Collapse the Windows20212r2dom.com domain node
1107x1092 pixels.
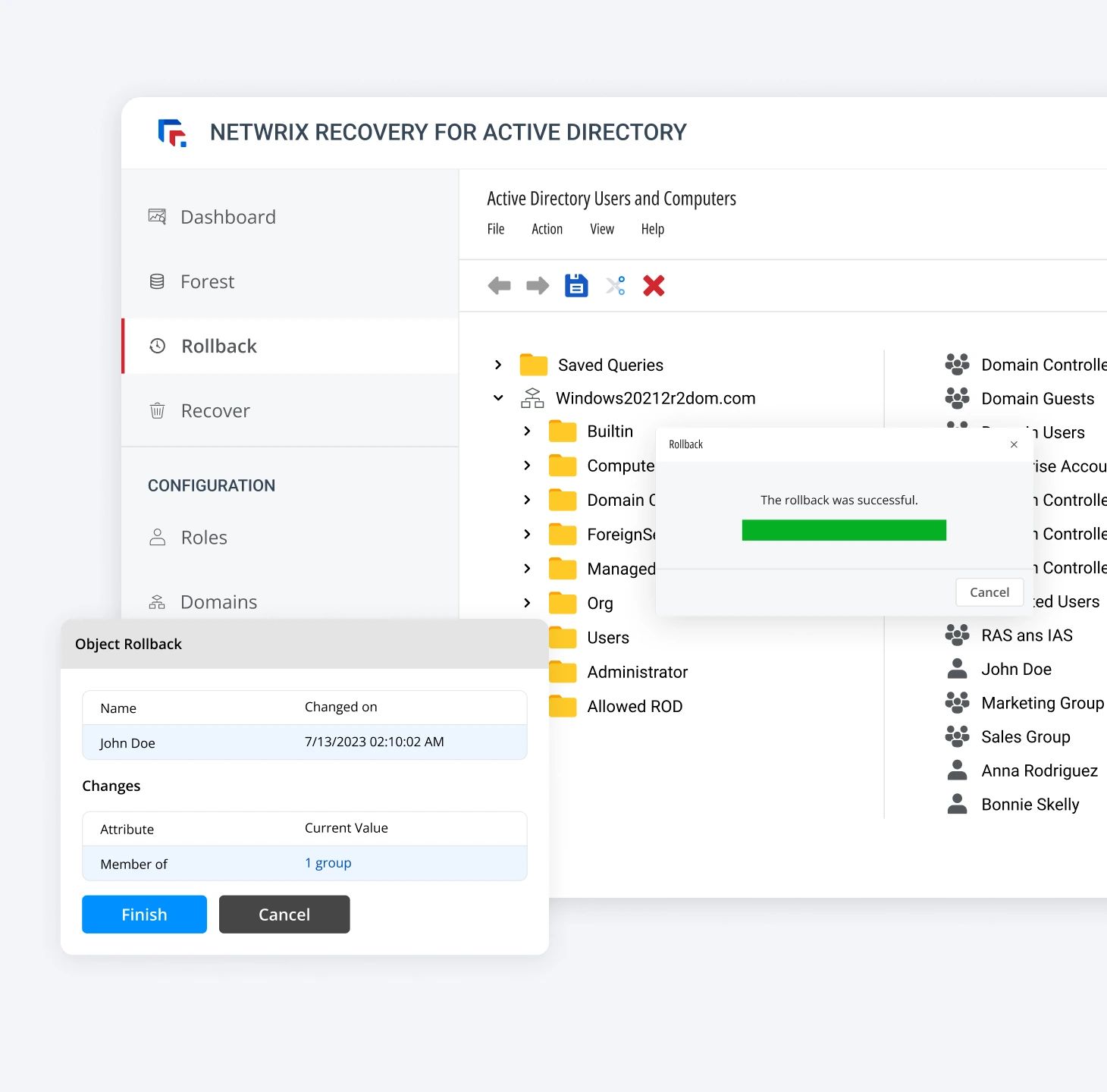pyautogui.click(x=498, y=398)
